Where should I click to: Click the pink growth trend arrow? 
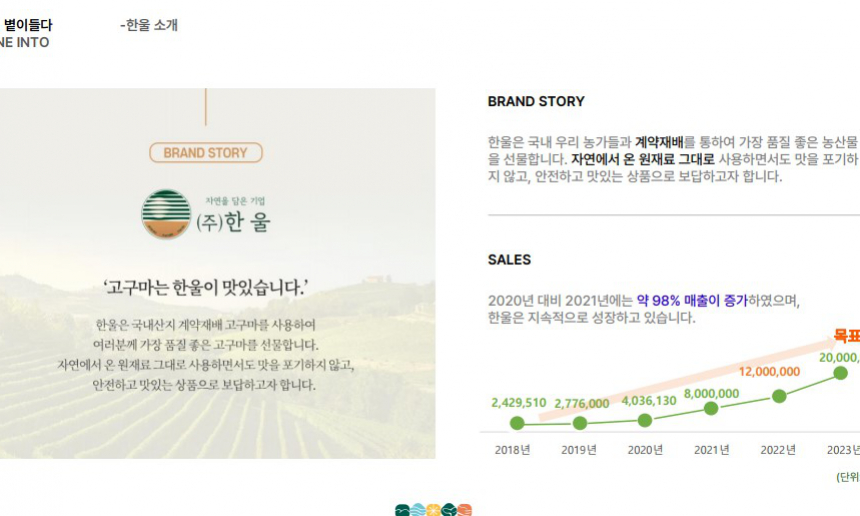688,378
